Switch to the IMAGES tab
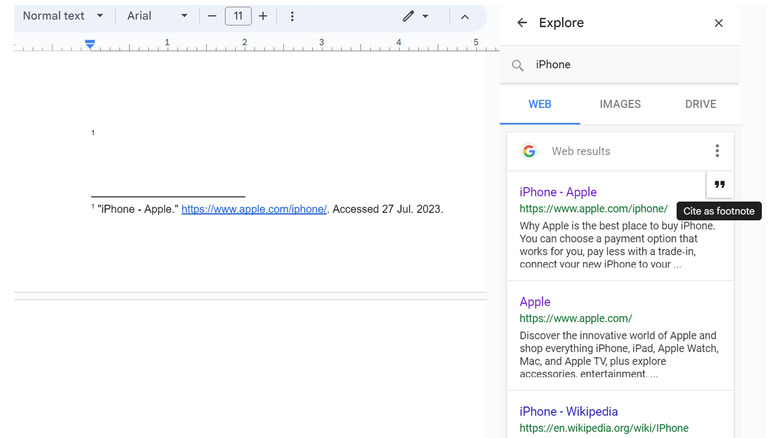 point(620,104)
